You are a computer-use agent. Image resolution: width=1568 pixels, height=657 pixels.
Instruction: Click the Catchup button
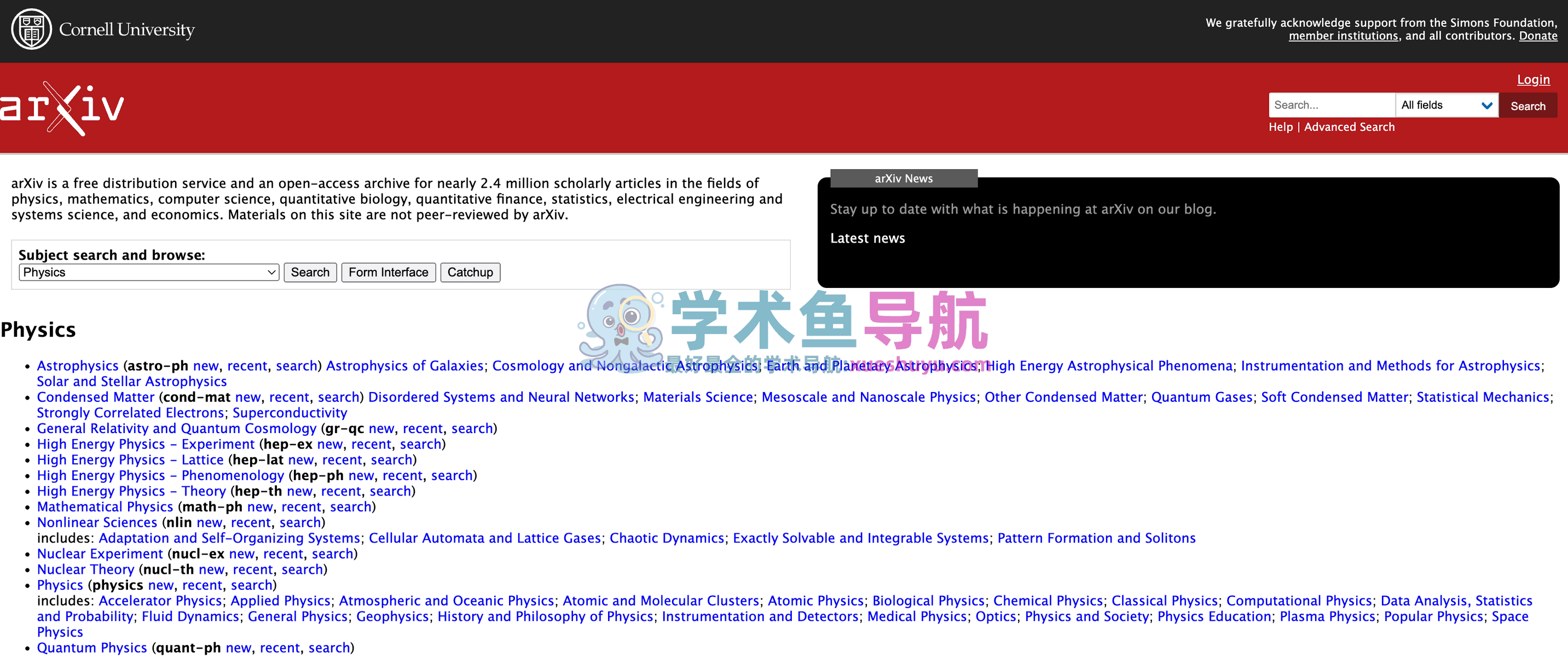470,272
